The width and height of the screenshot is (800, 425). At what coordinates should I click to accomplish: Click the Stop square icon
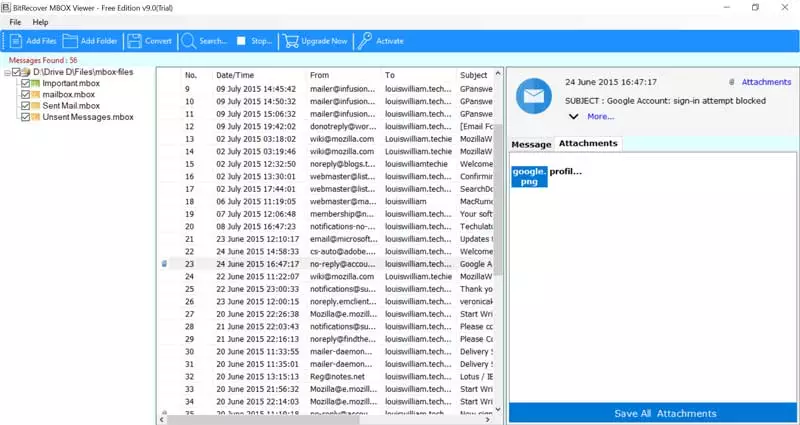[241, 41]
